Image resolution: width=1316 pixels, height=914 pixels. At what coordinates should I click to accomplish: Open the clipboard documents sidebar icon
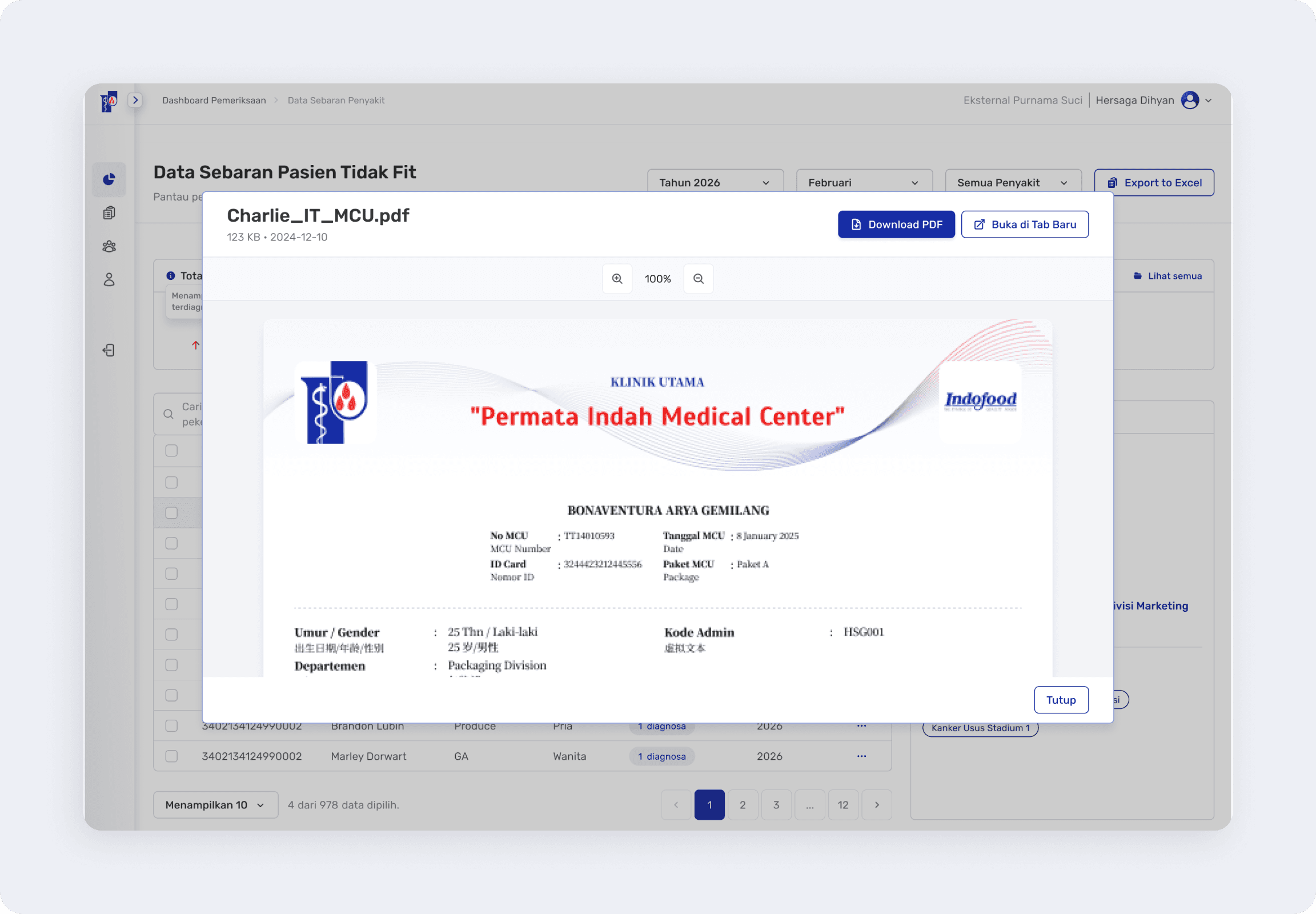(109, 213)
